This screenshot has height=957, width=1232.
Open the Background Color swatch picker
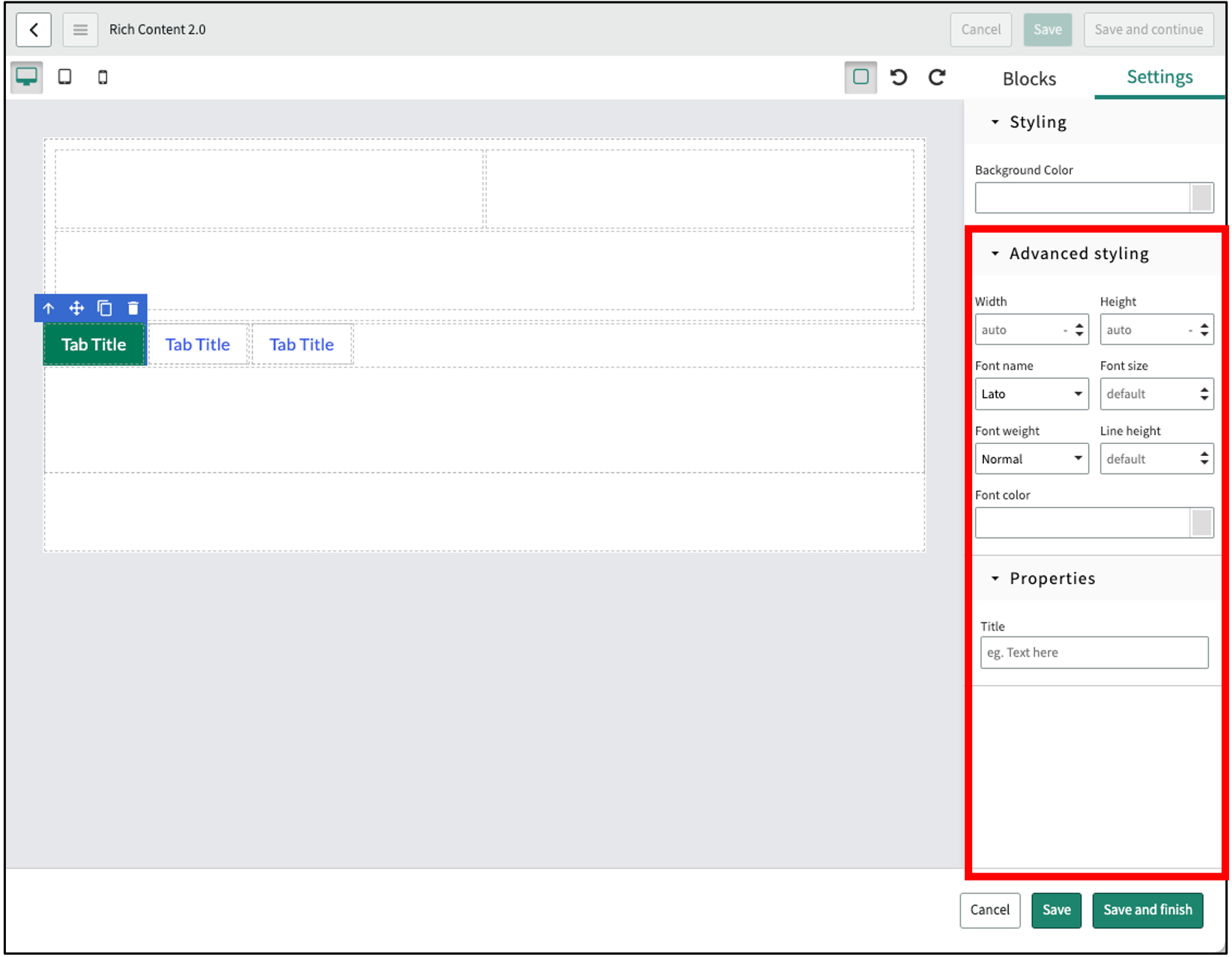pos(1201,198)
